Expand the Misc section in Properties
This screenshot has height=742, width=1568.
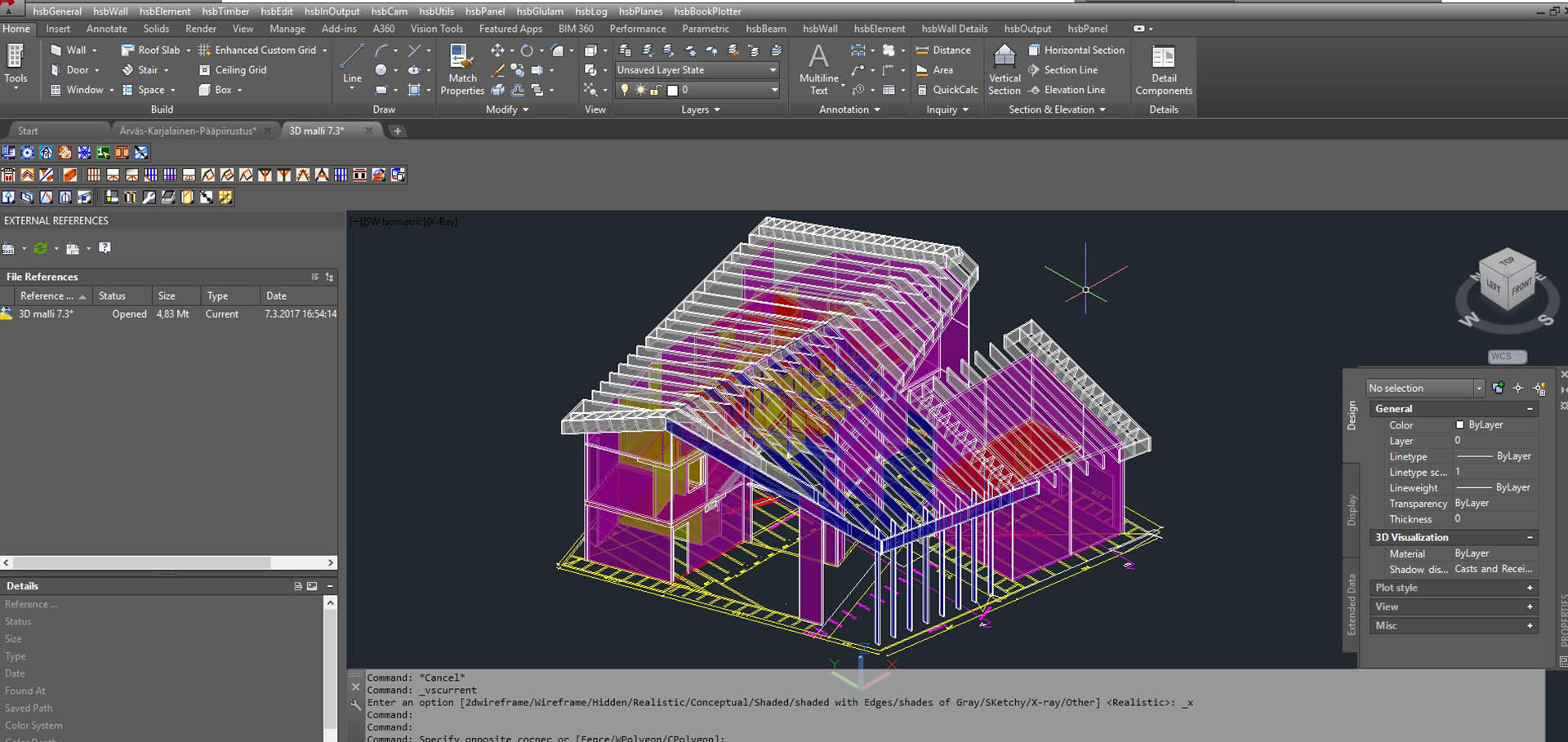pyautogui.click(x=1530, y=625)
